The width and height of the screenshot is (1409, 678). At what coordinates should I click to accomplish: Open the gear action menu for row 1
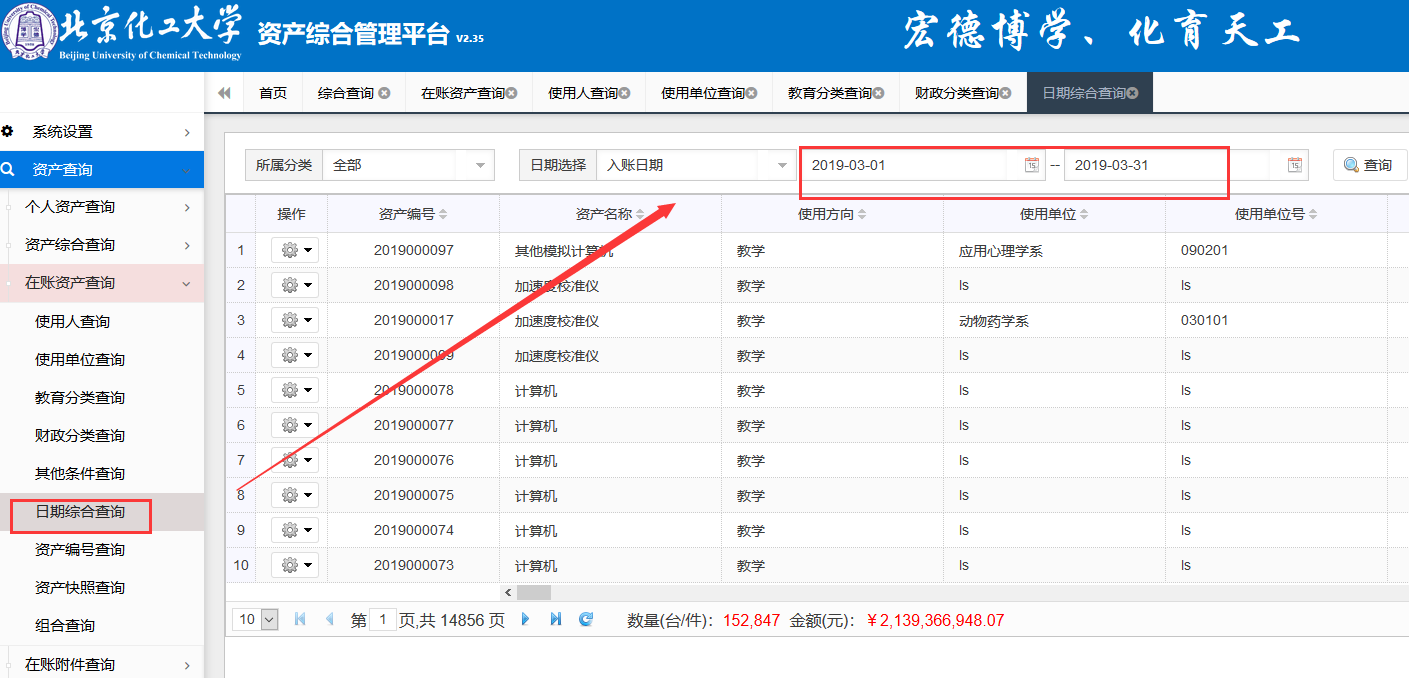pyautogui.click(x=294, y=251)
